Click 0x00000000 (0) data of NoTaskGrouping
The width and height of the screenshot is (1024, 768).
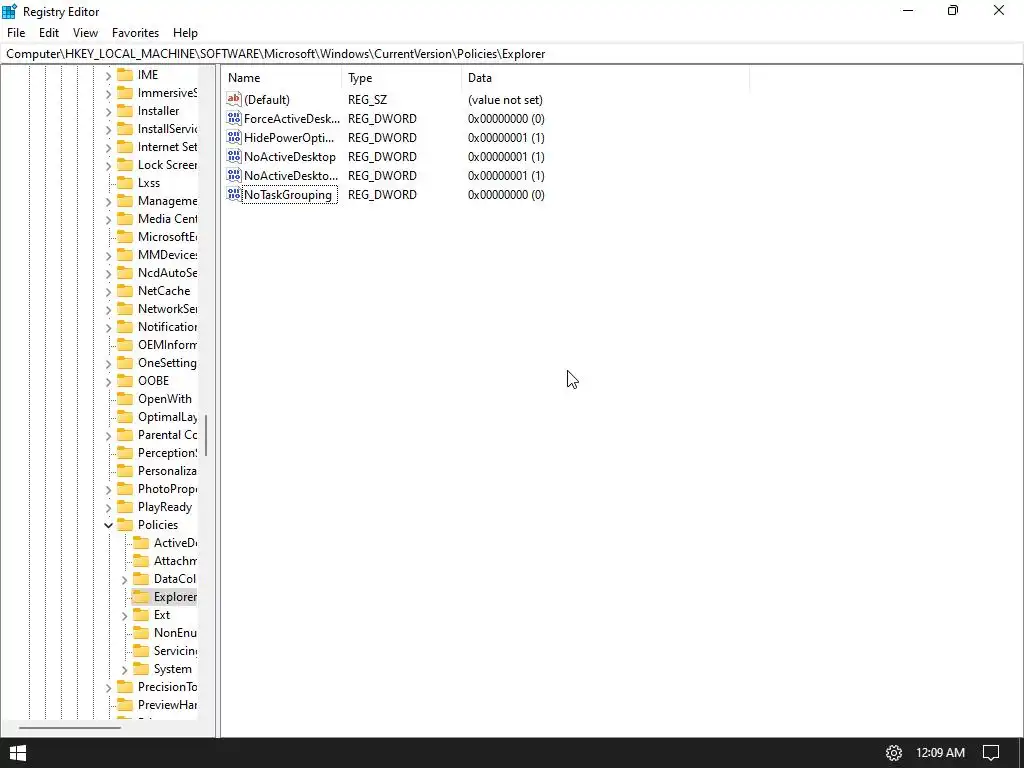pos(506,195)
